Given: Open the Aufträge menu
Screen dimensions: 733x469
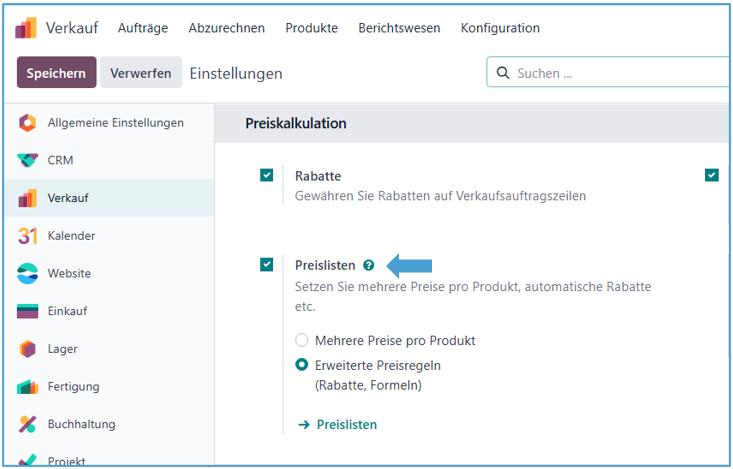Looking at the screenshot, I should tap(143, 28).
